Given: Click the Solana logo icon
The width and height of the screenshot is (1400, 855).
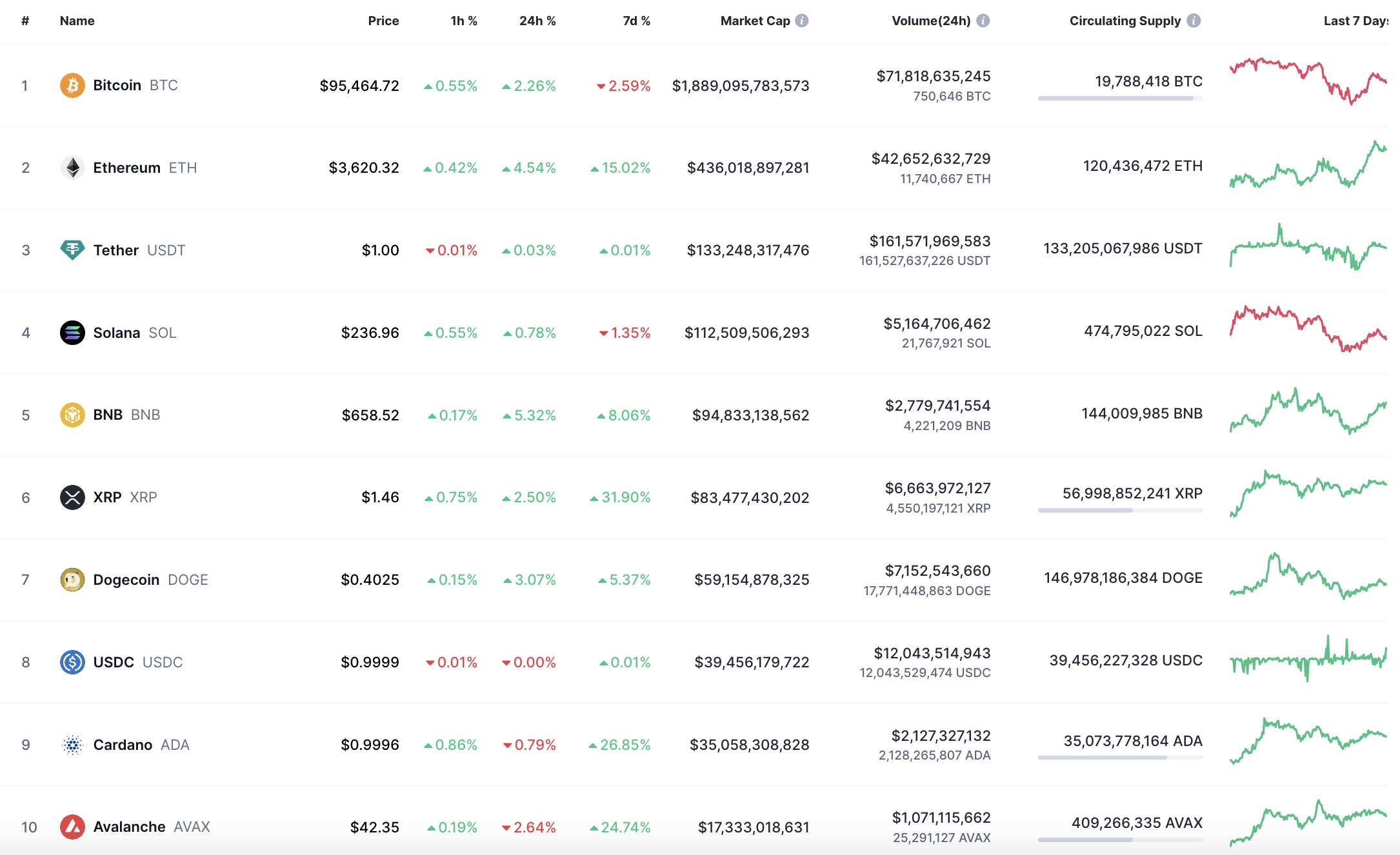Looking at the screenshot, I should point(72,333).
